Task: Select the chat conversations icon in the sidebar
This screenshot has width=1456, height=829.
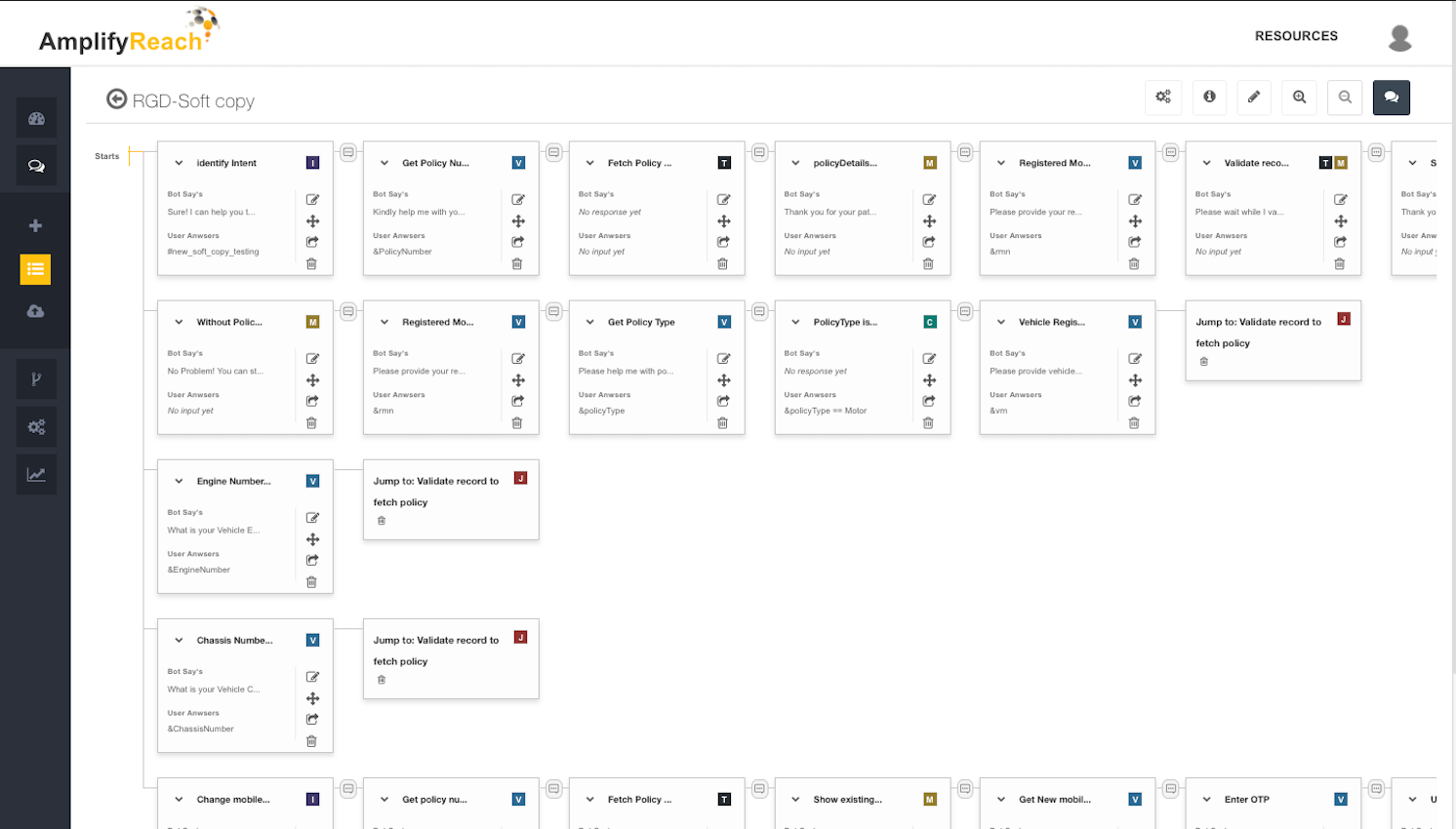Action: pos(35,165)
